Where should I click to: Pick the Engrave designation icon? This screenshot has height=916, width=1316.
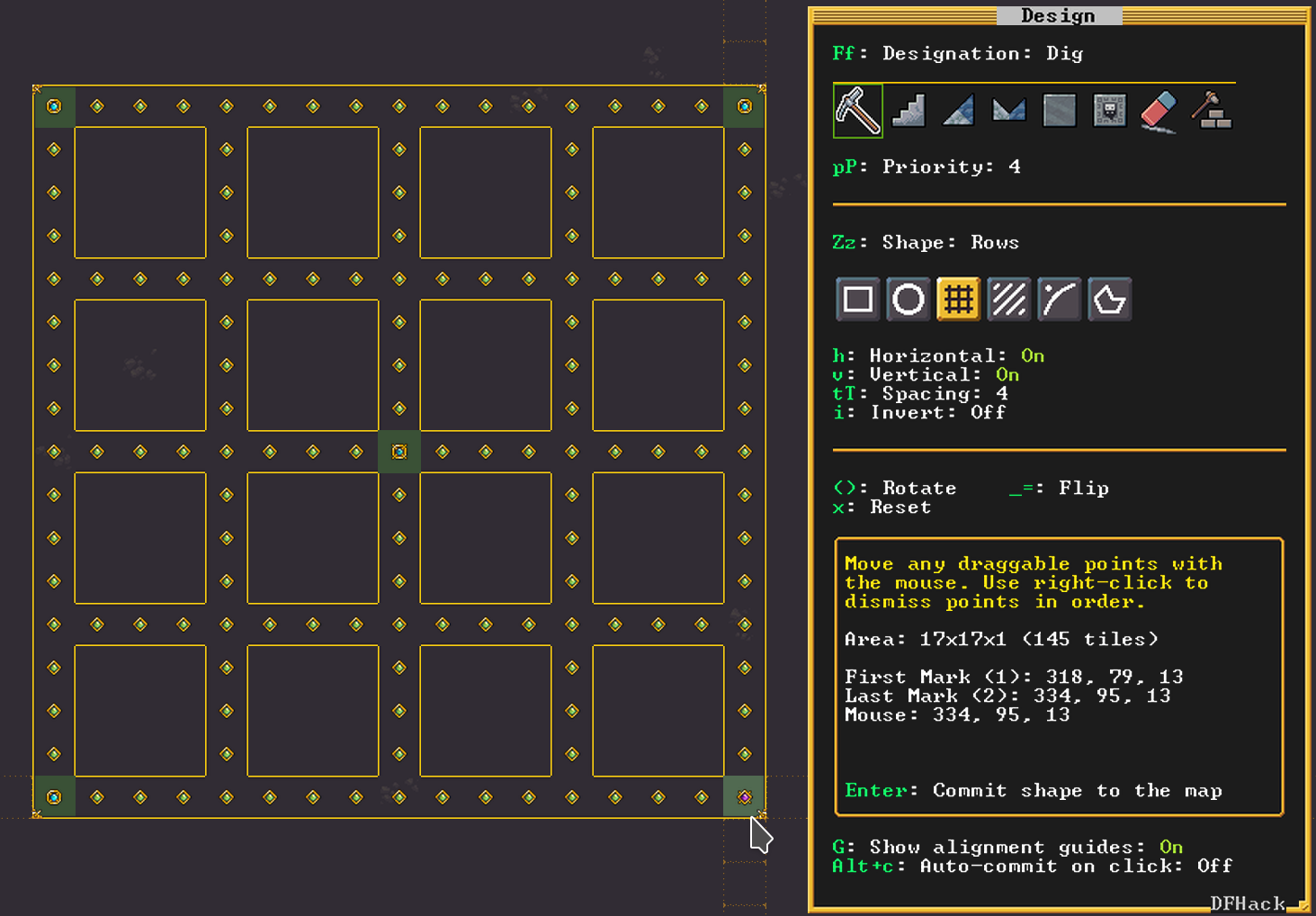pos(1109,111)
